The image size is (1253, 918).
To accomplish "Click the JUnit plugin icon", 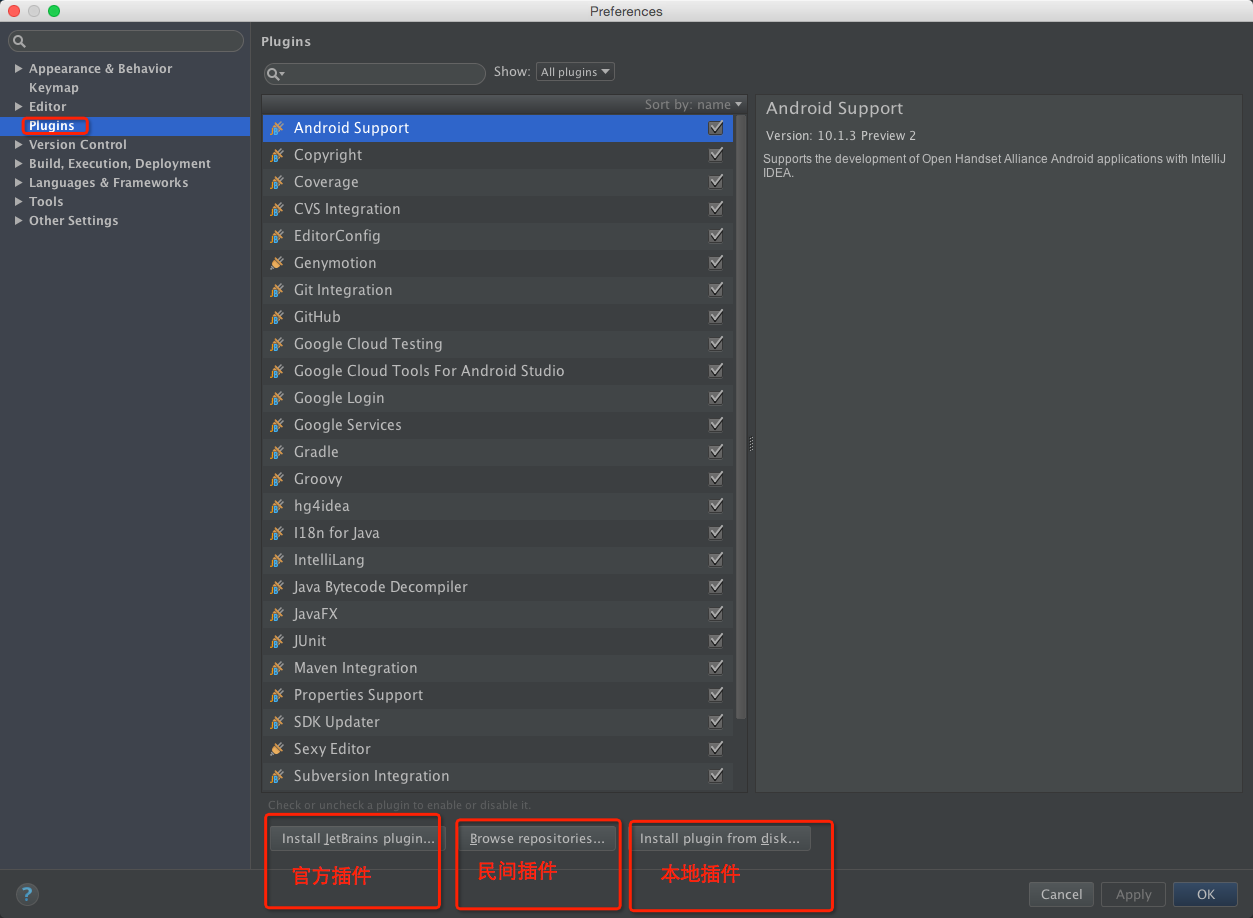I will 277,641.
